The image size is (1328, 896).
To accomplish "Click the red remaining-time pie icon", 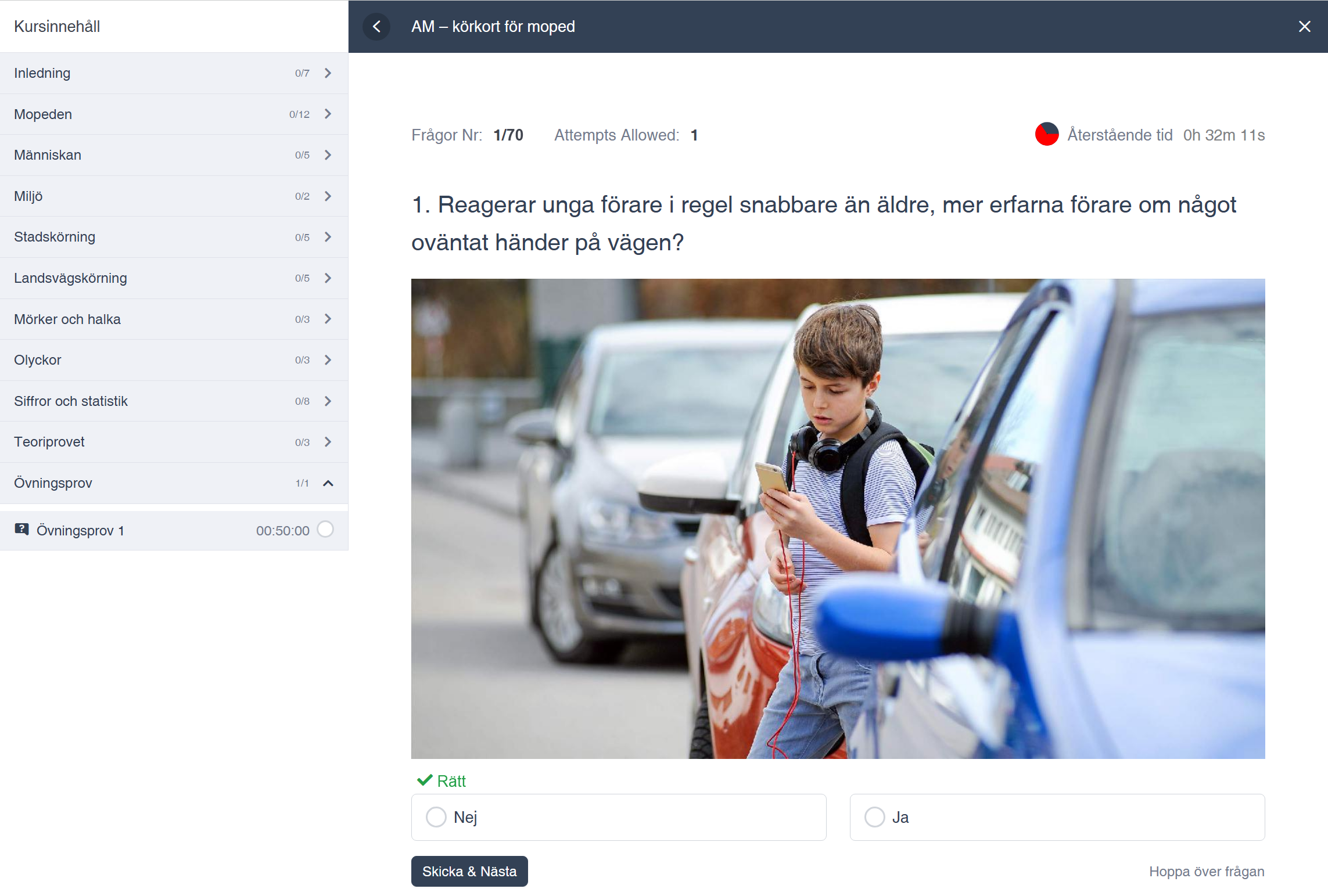I will [x=1046, y=135].
